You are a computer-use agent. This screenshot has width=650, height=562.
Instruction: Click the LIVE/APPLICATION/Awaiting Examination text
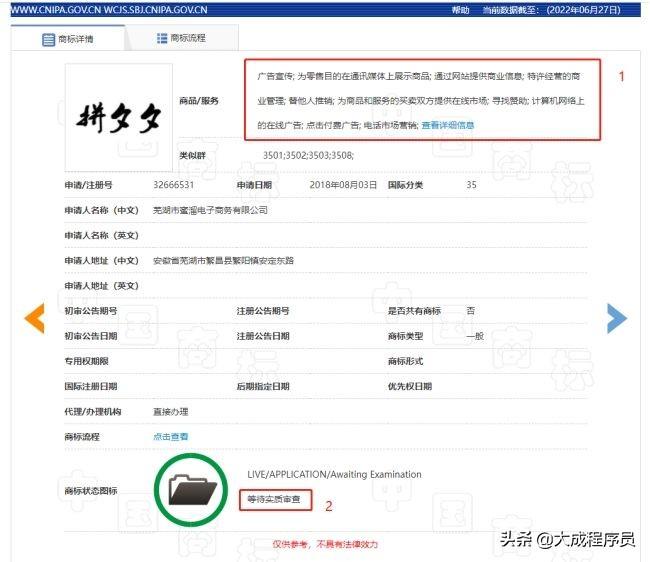click(x=334, y=474)
